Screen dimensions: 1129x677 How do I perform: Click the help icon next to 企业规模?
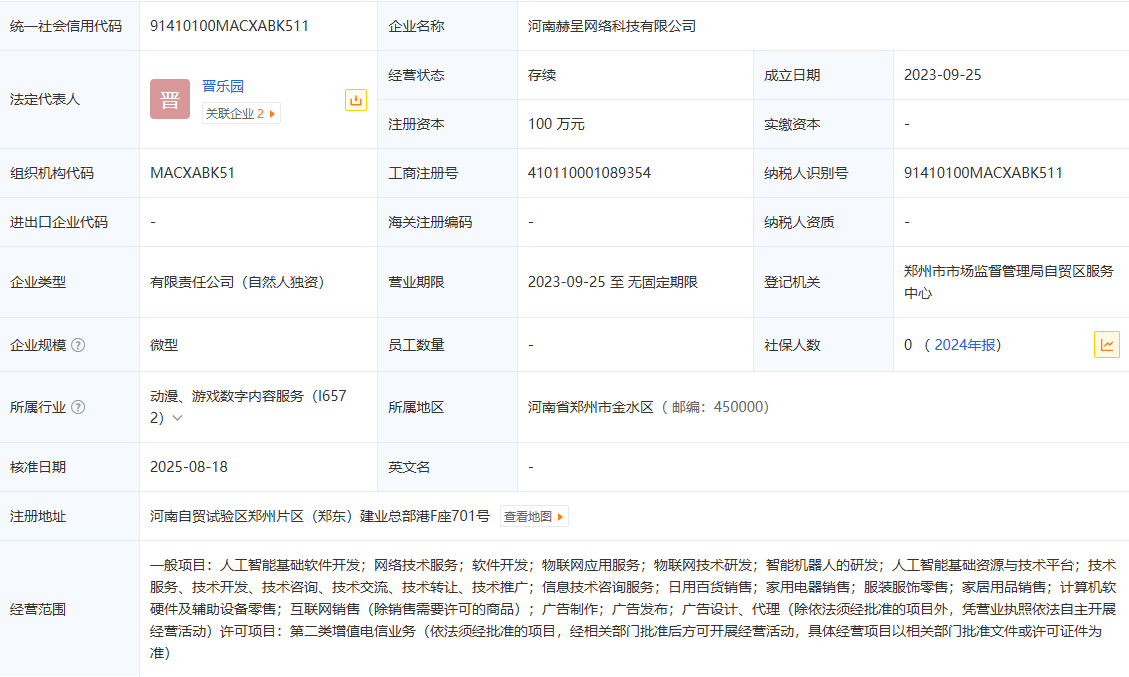pos(79,345)
